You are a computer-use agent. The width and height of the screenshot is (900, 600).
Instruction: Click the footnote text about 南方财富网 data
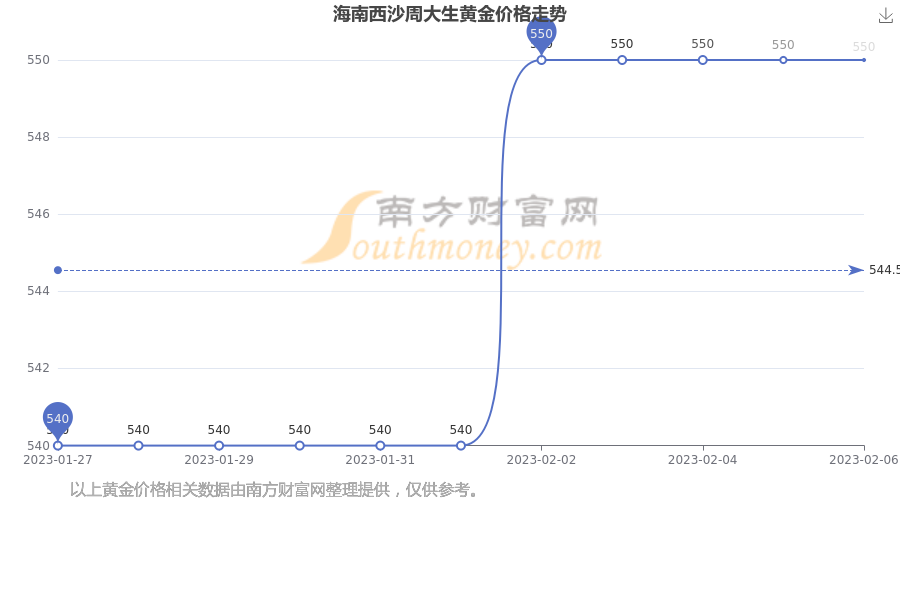274,490
